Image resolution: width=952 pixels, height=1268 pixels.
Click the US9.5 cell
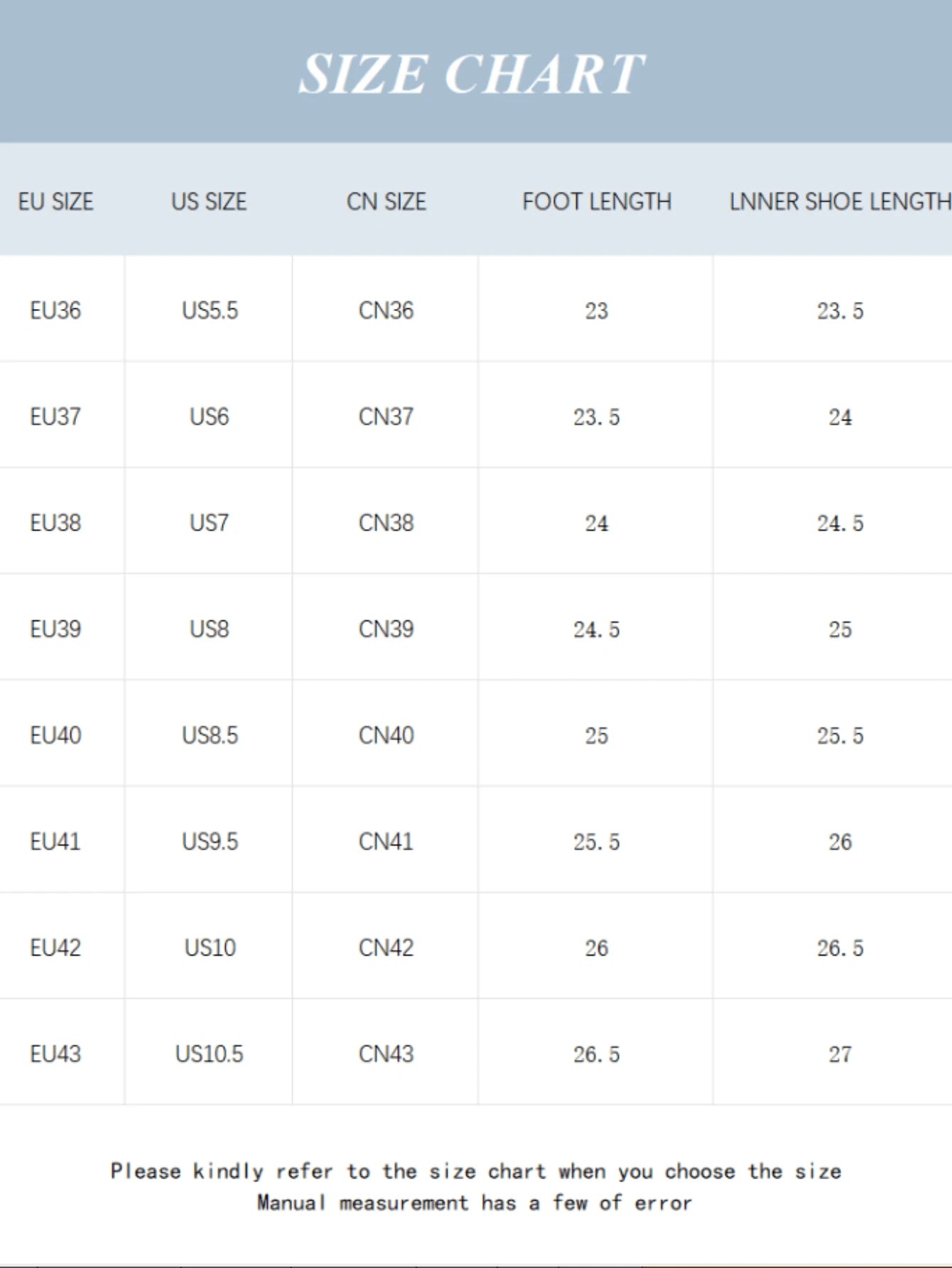[x=210, y=841]
